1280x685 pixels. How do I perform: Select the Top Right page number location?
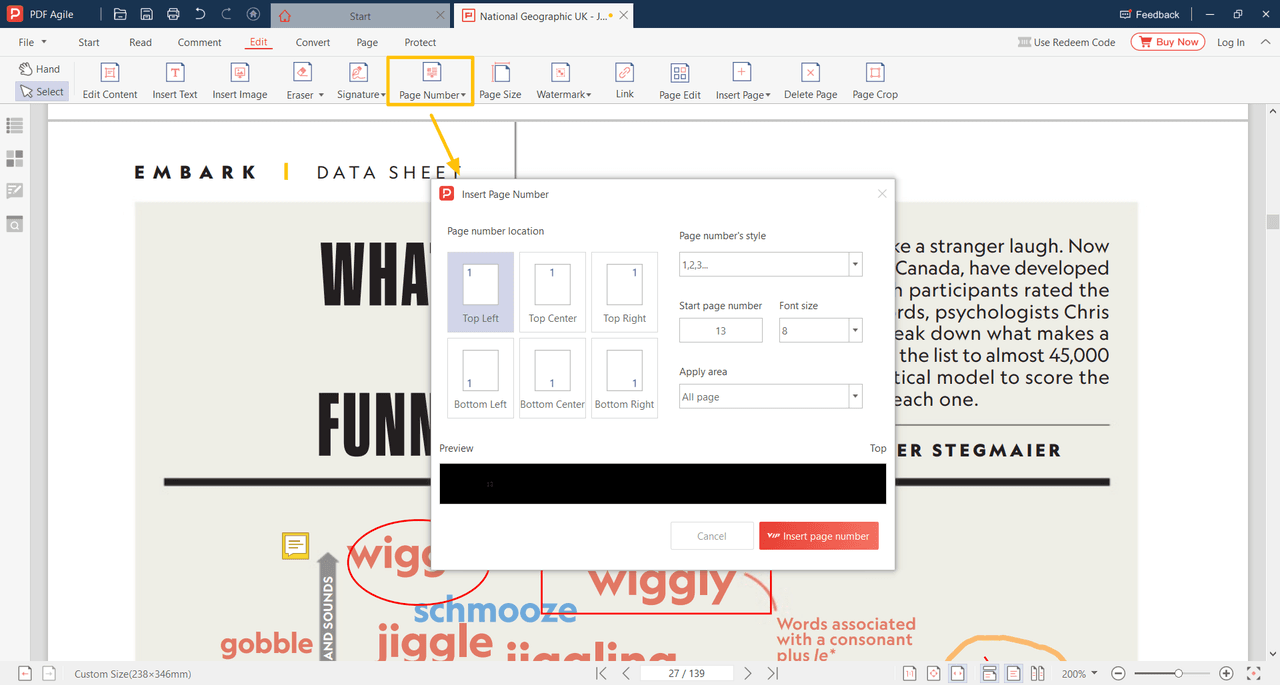coord(624,291)
